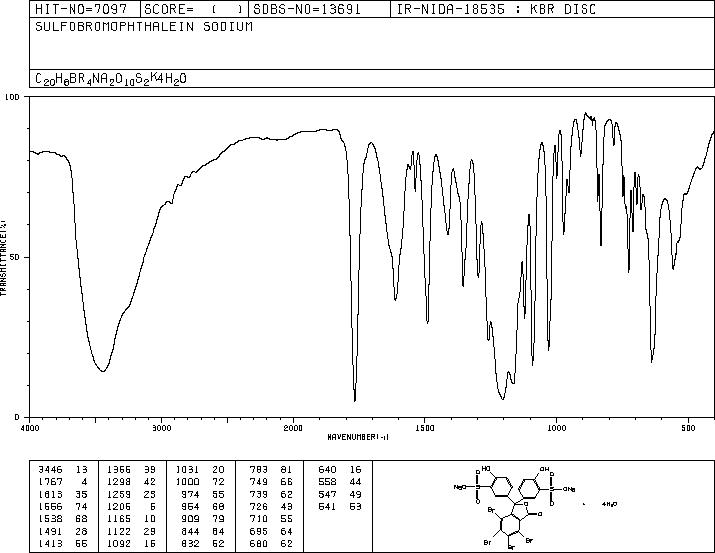Select peak table entry 964
The height and width of the screenshot is (553, 715).
[202, 506]
